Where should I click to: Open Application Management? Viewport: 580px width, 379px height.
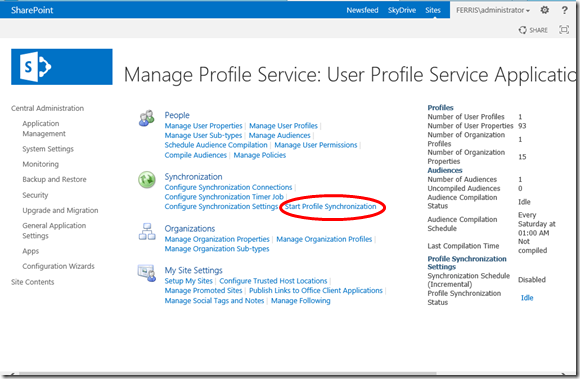(44, 128)
